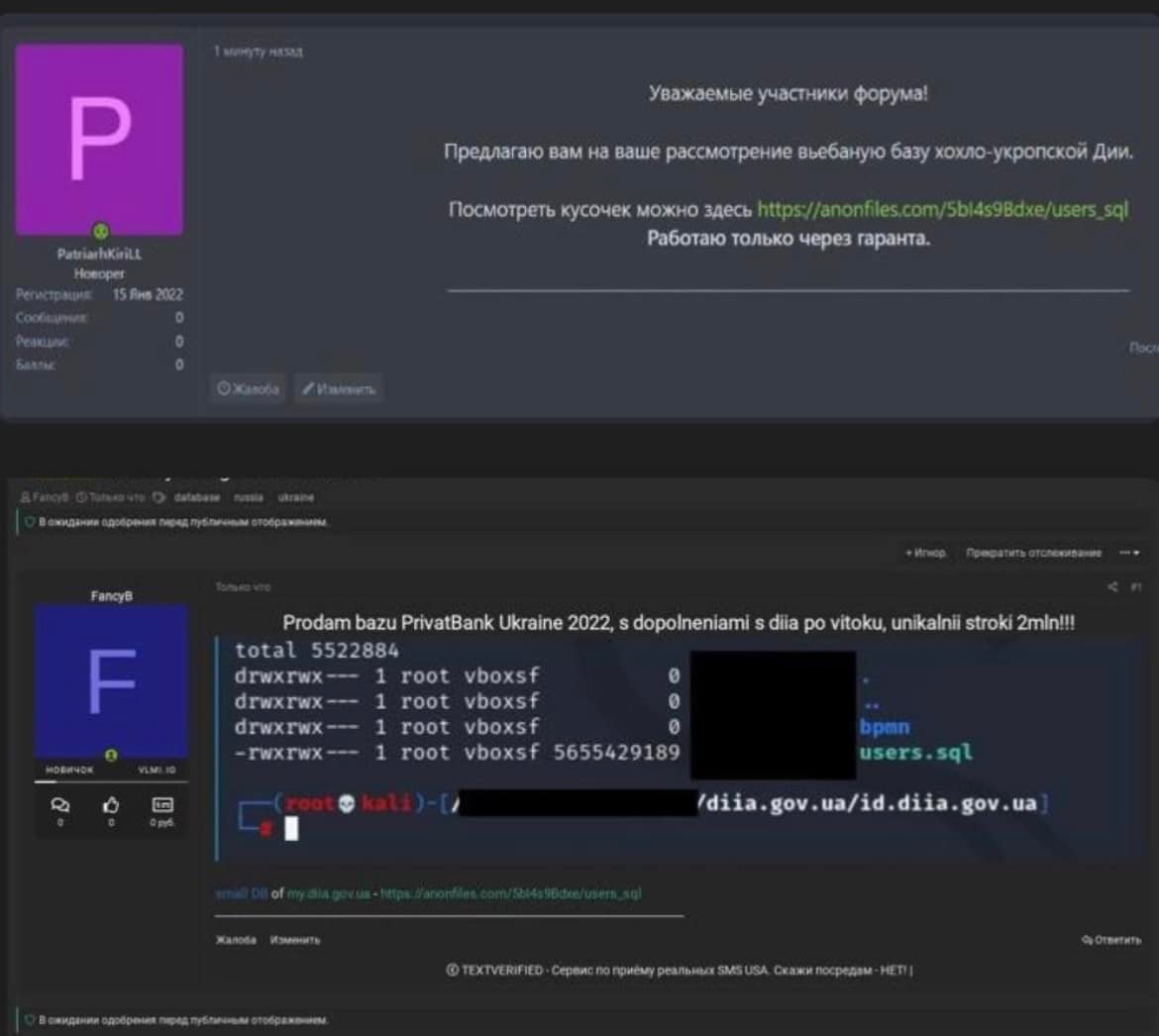The width and height of the screenshot is (1159, 1036).
Task: Open the my.diia.gov.ua link
Action: [328, 893]
